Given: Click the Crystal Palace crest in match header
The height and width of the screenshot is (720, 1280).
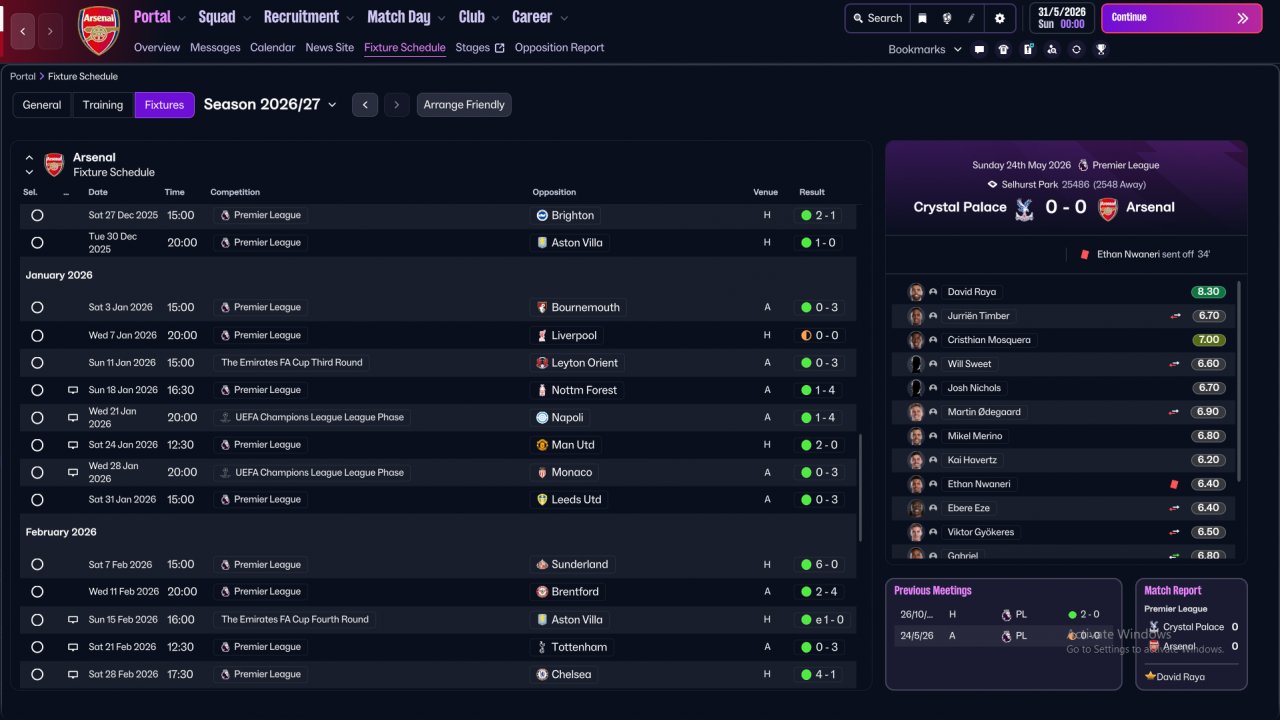Looking at the screenshot, I should (1024, 208).
